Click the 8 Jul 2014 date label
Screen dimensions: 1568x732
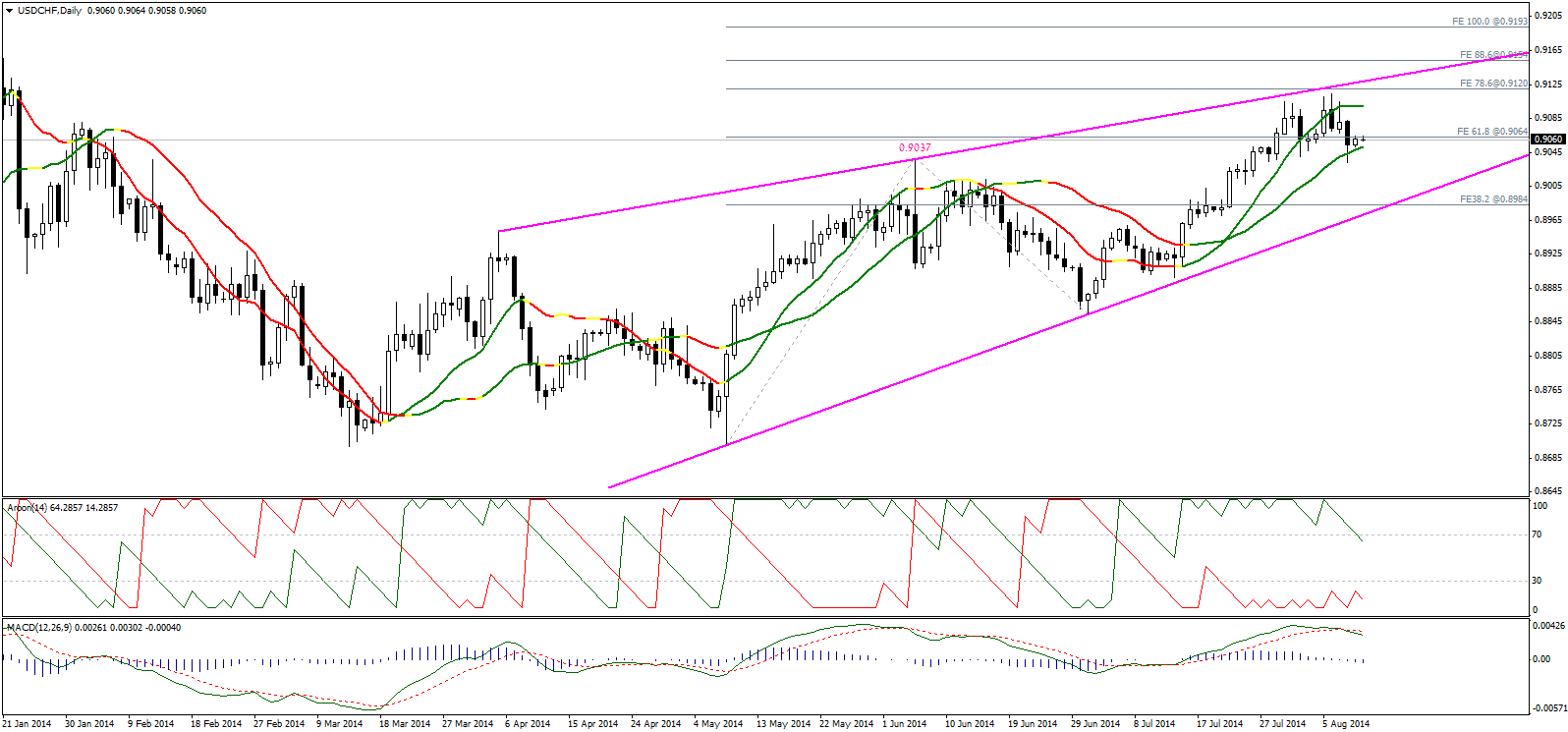point(1154,724)
